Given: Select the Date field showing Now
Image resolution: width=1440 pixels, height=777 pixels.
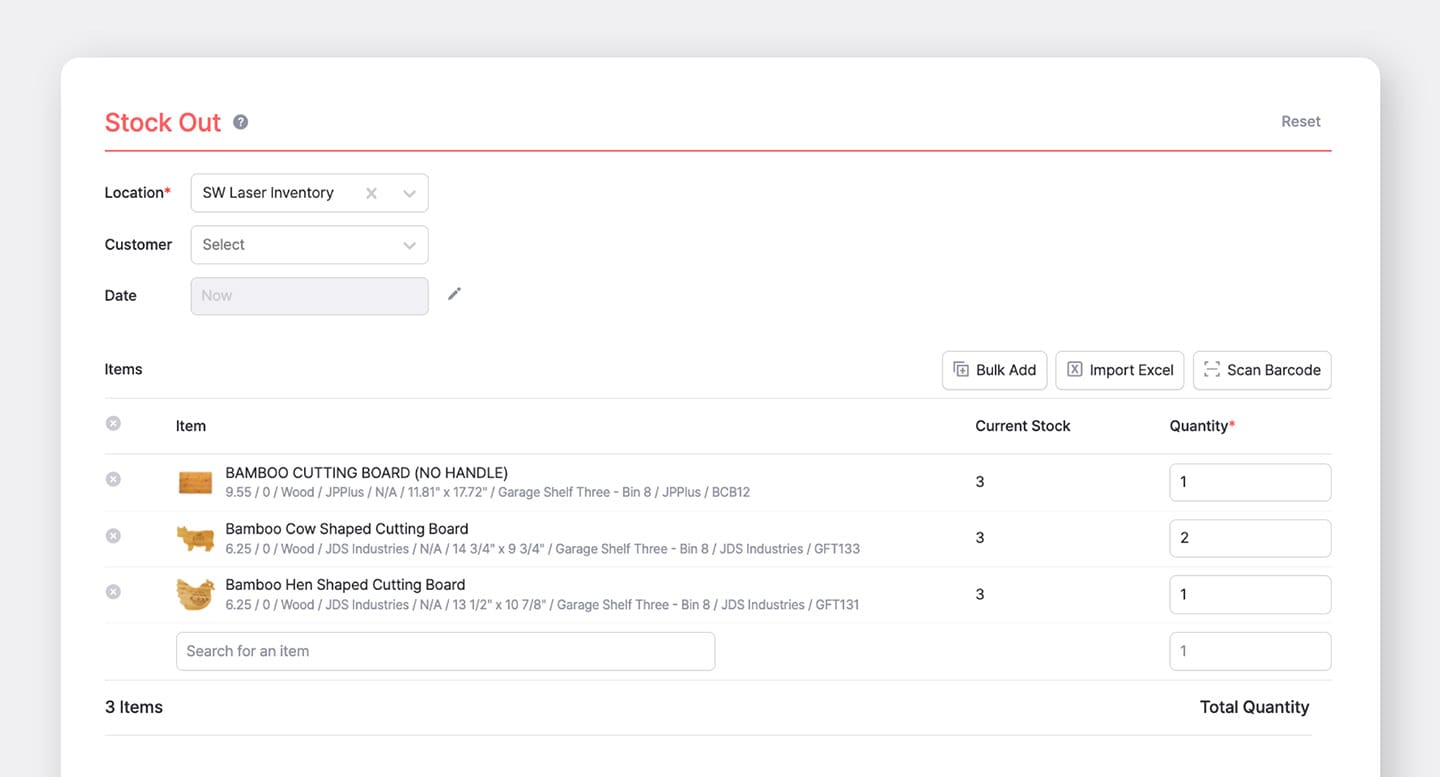Looking at the screenshot, I should [309, 295].
